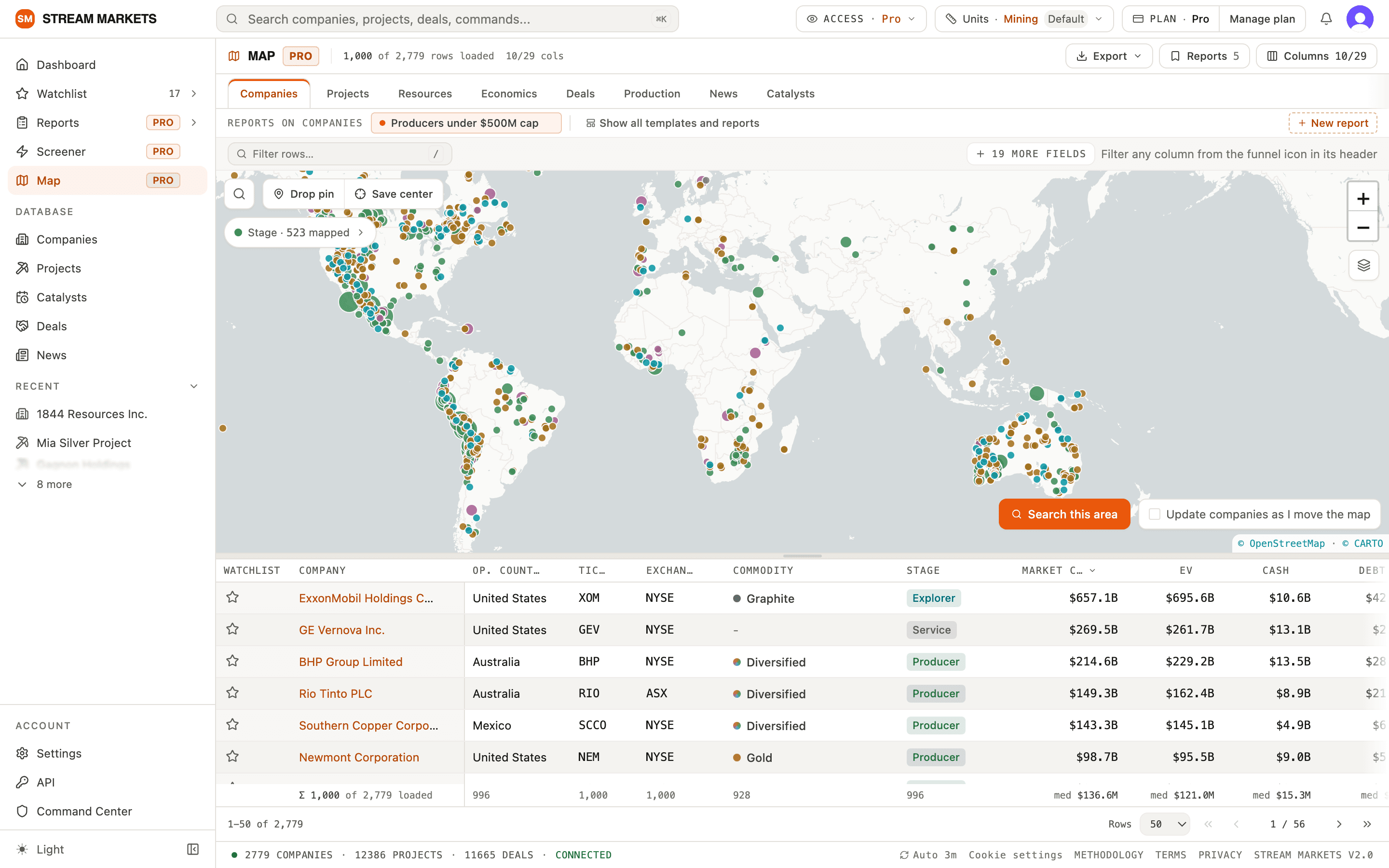
Task: Click Drop pin on the map
Action: point(304,194)
